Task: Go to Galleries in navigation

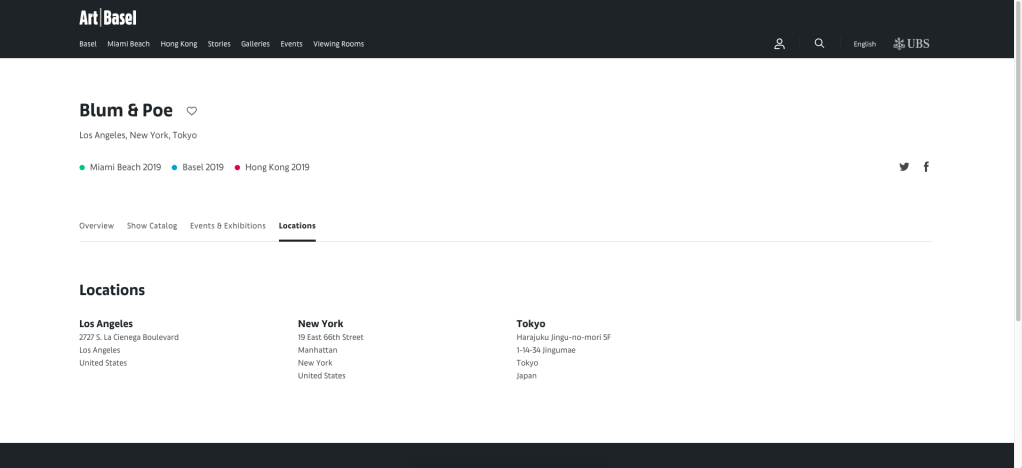Action: click(255, 44)
